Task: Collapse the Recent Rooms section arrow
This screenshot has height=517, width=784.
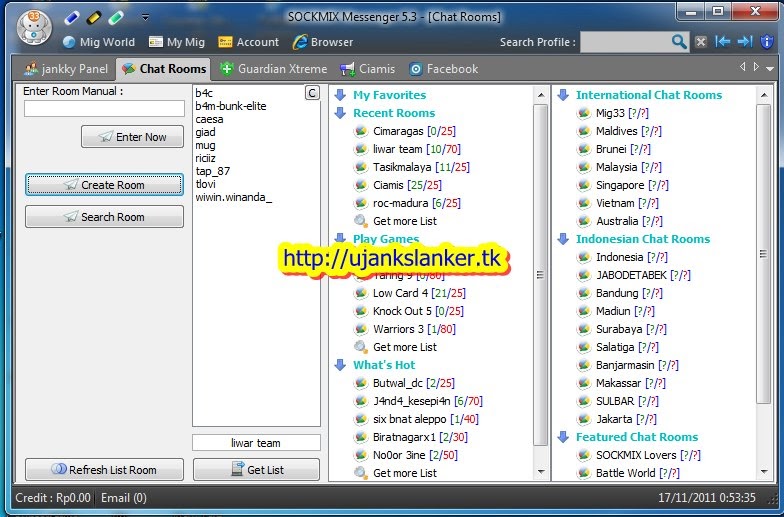Action: (x=340, y=113)
